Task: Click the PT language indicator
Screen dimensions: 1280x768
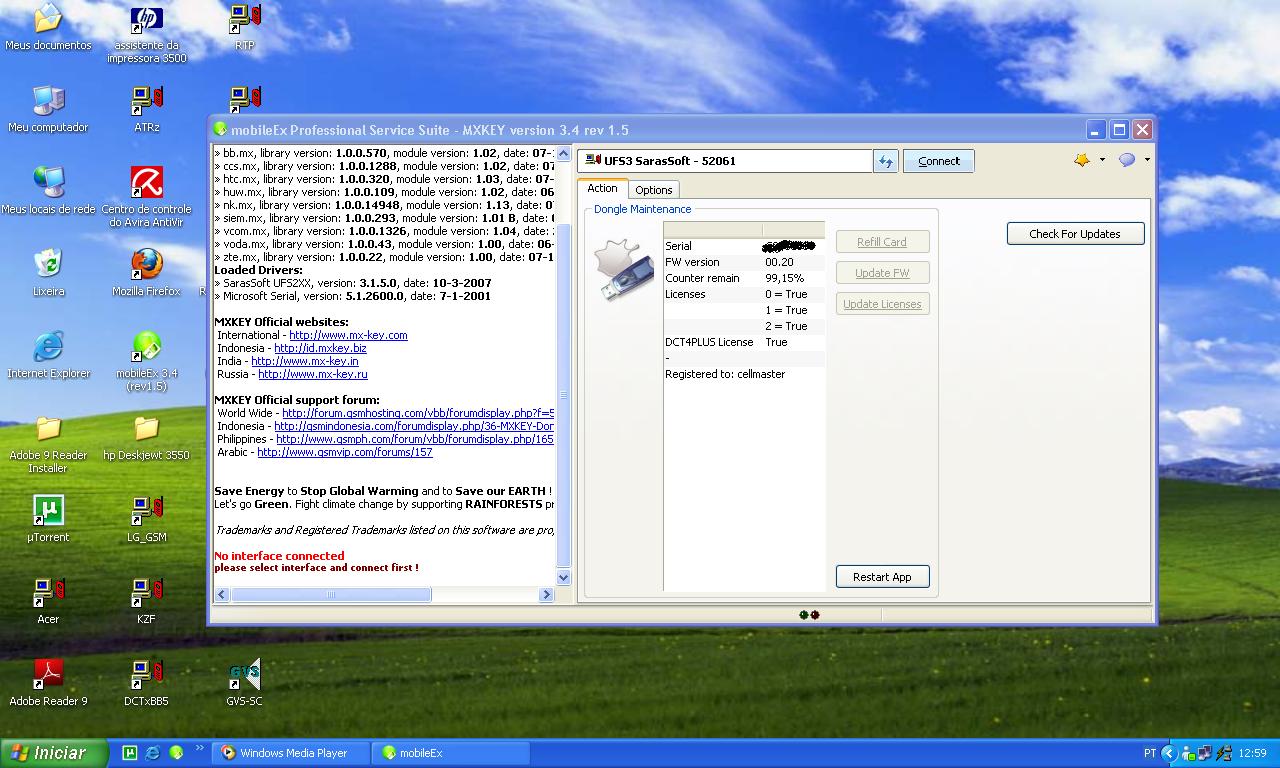Action: coord(1150,753)
